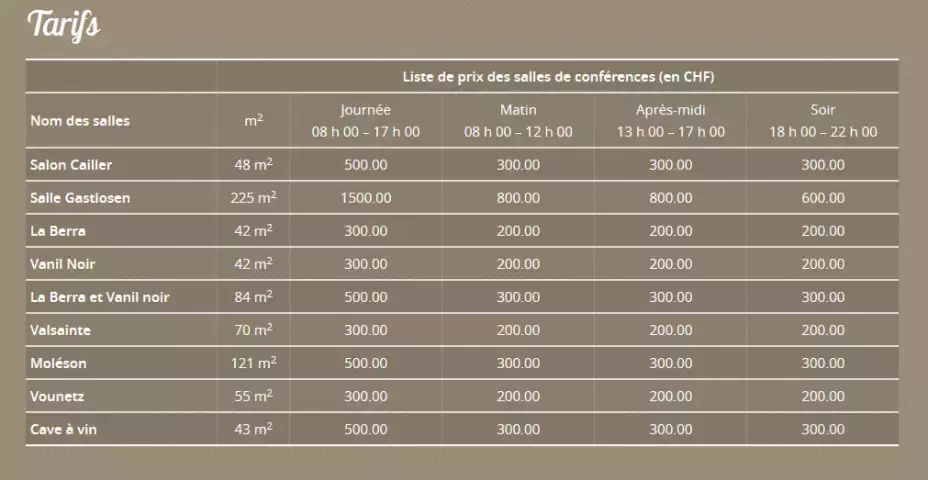Click the Tarifs heading
The height and width of the screenshot is (480, 928).
[x=64, y=24]
